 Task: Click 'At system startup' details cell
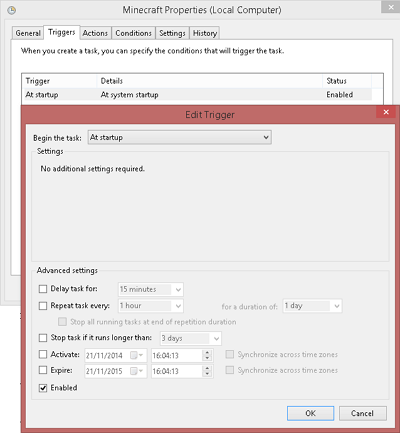(x=129, y=95)
